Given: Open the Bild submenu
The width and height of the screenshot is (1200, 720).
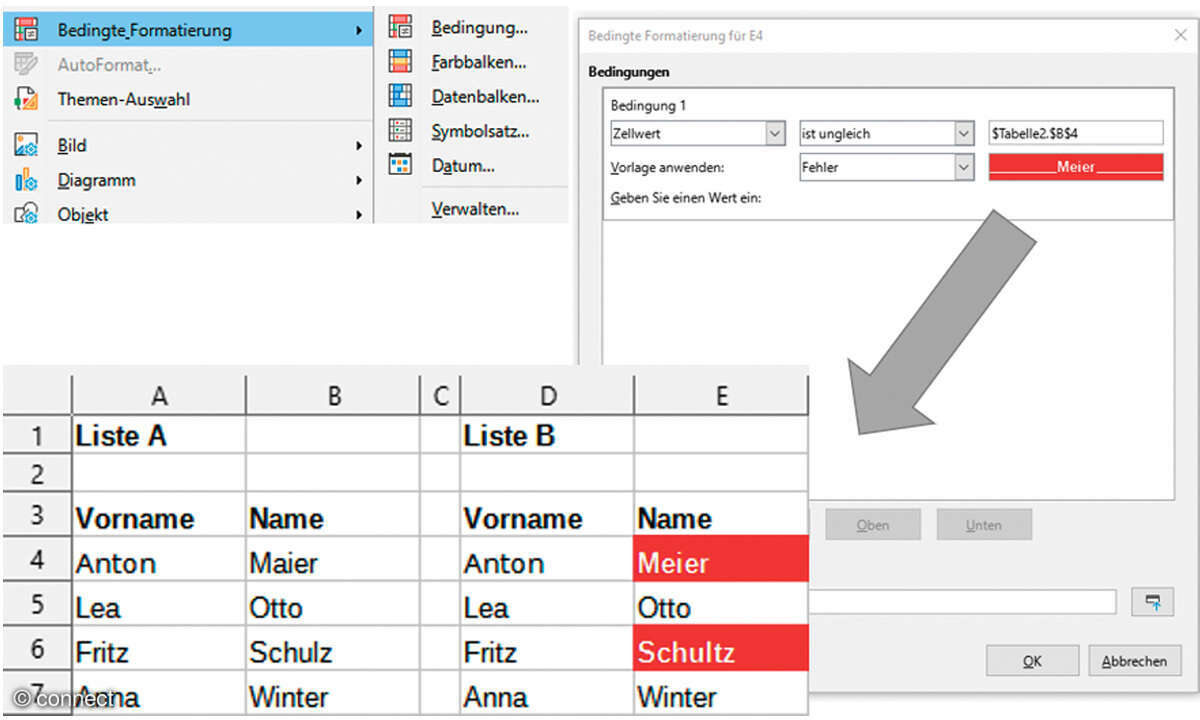Looking at the screenshot, I should point(187,145).
